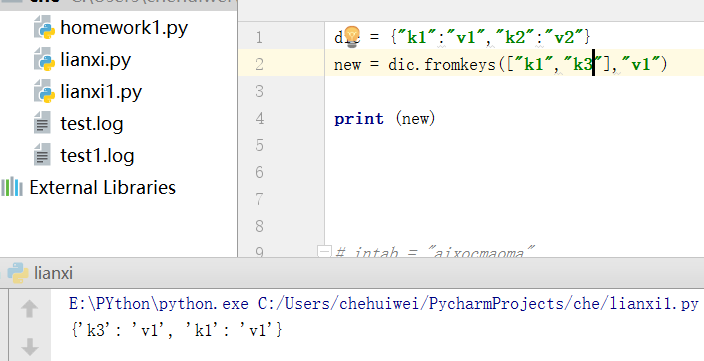Collapse the code fold marker at line 9

tap(324, 251)
